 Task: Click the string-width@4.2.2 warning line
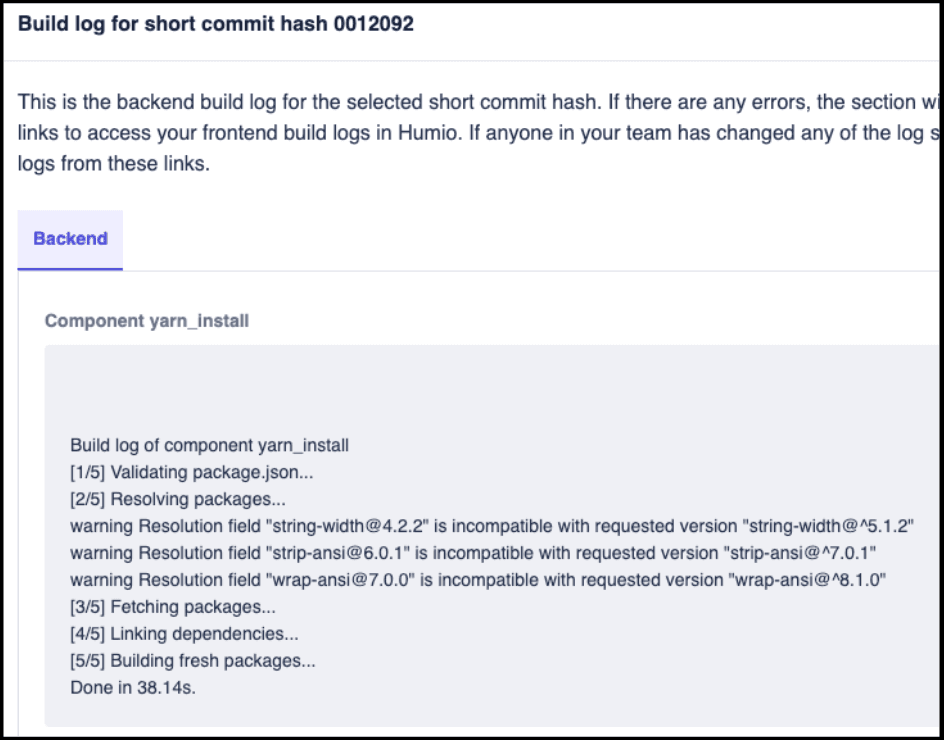pyautogui.click(x=300, y=526)
